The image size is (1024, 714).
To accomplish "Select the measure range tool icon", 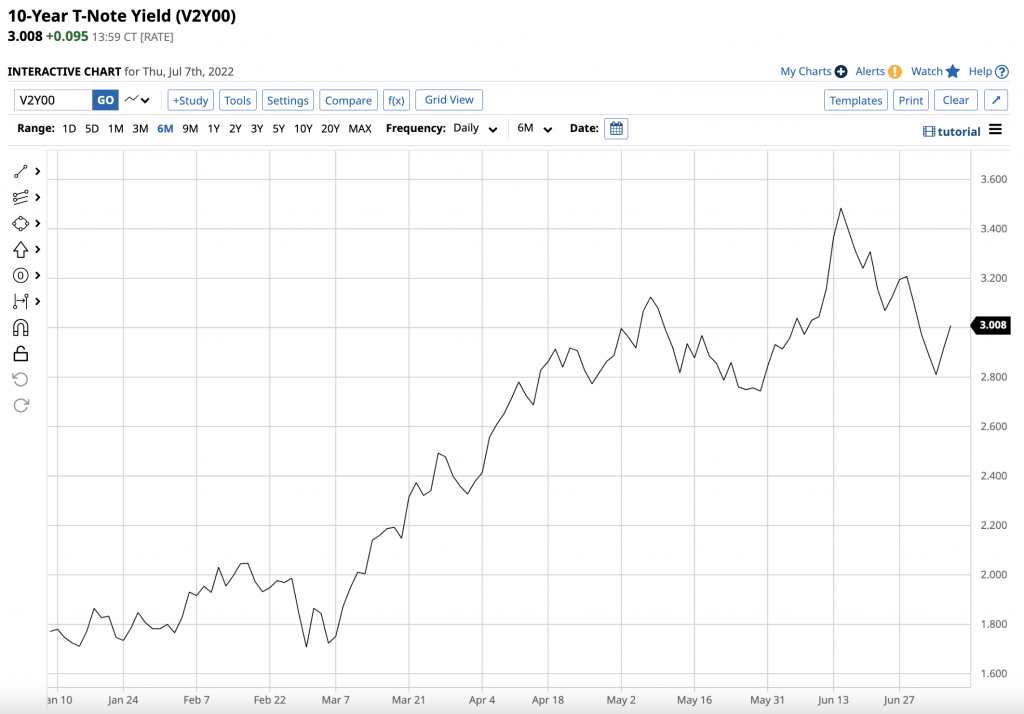I will coord(20,301).
